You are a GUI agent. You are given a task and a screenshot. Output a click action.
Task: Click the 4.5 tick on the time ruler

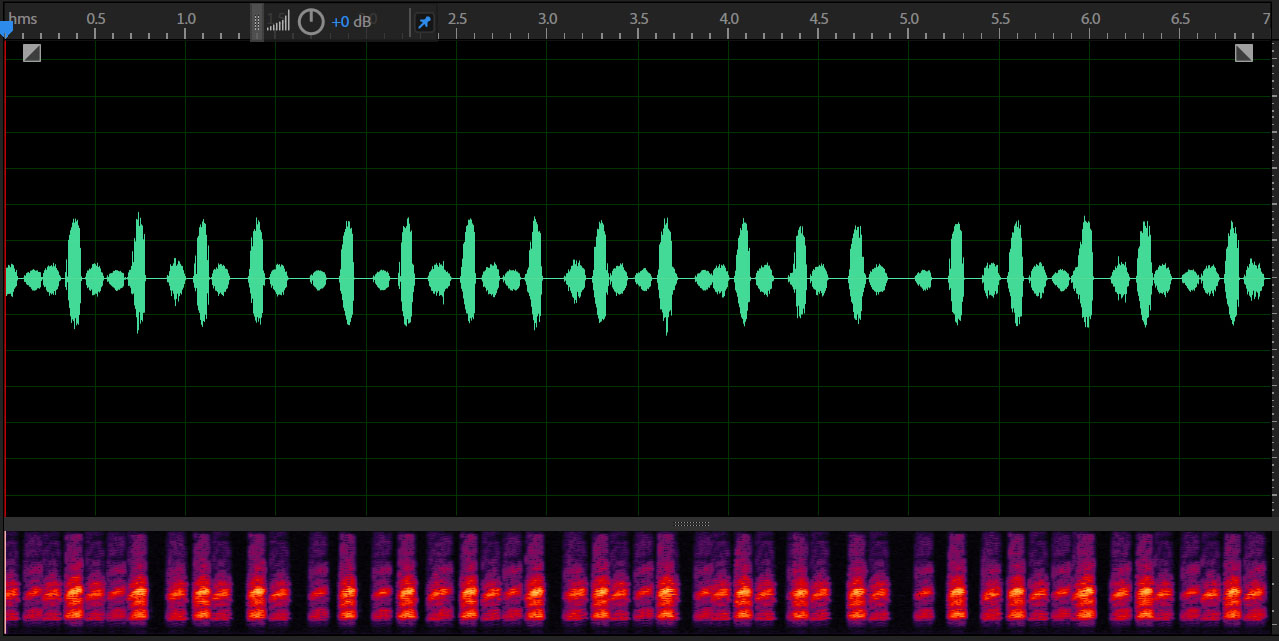tap(819, 19)
